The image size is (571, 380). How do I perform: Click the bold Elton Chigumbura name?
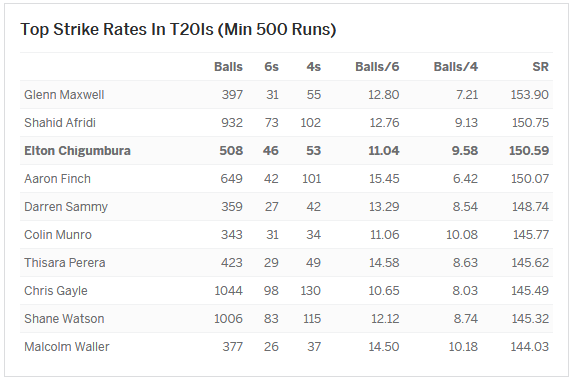pos(77,151)
